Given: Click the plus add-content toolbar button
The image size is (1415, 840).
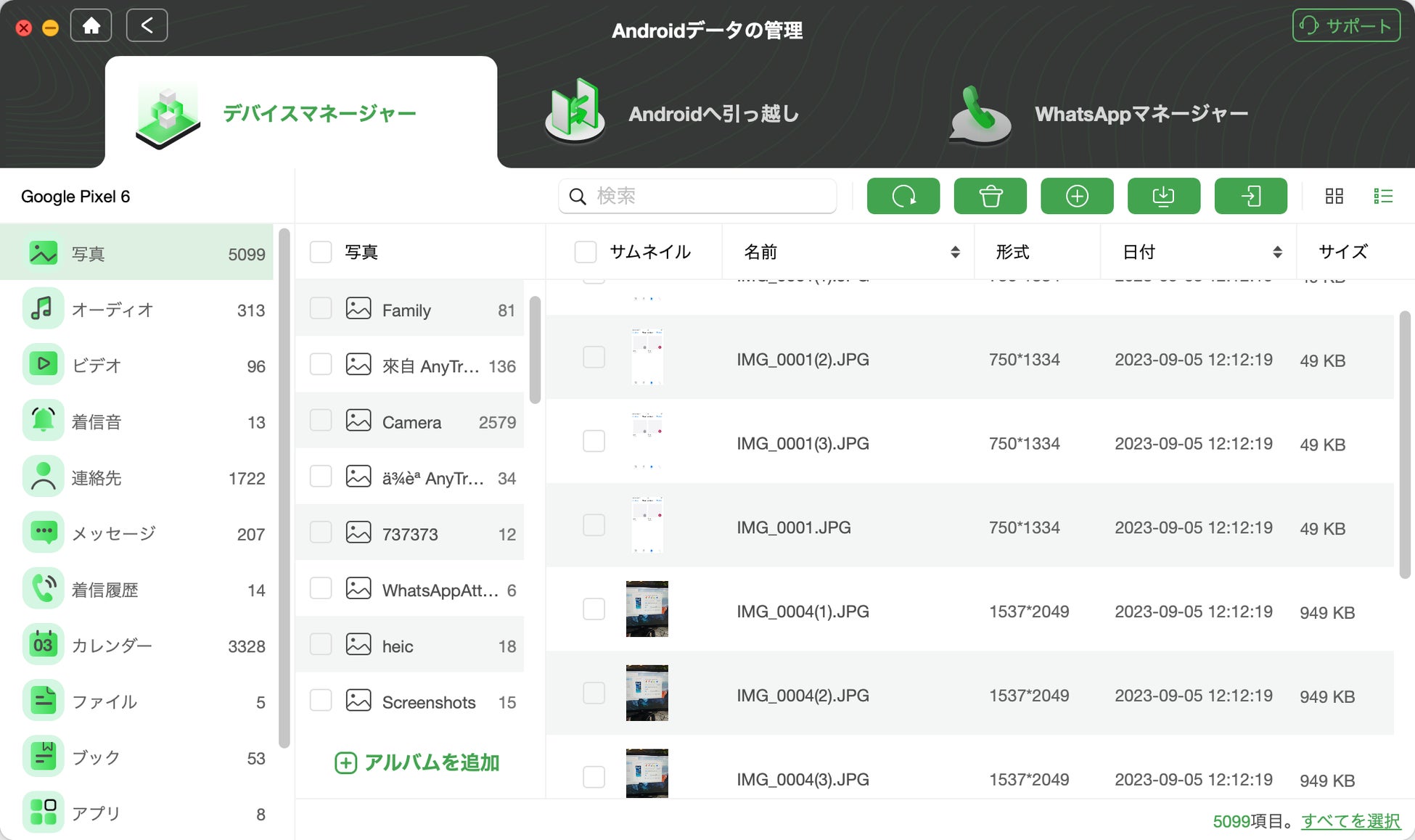Looking at the screenshot, I should pyautogui.click(x=1077, y=196).
